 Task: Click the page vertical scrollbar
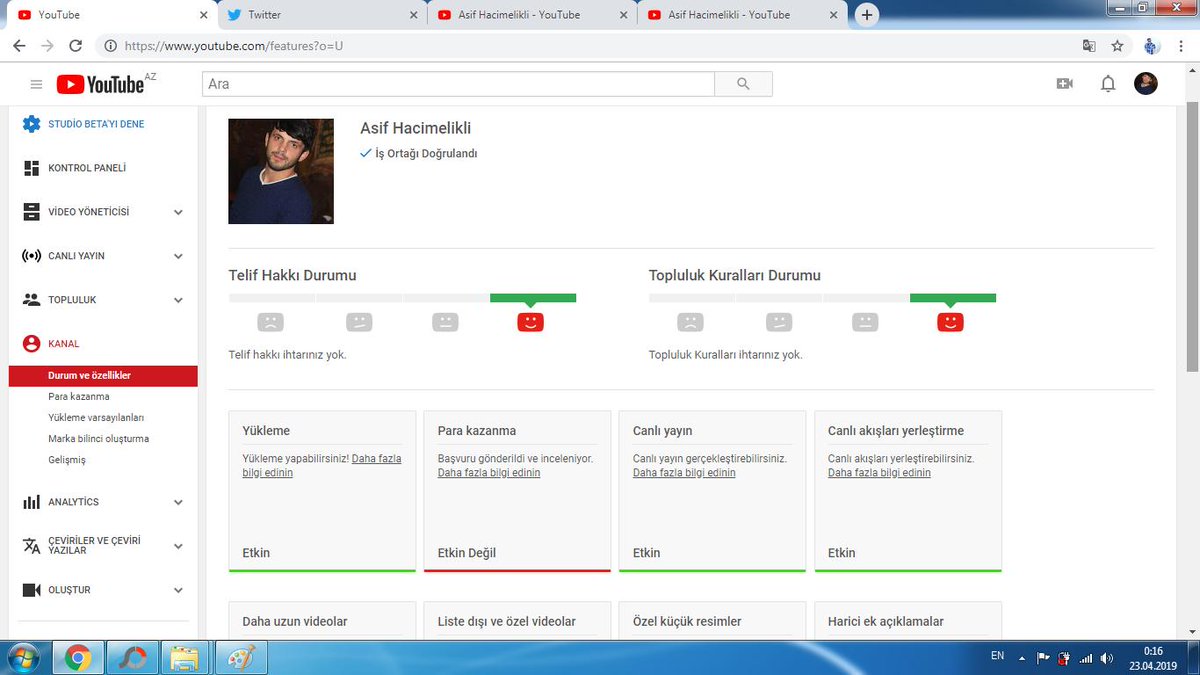coord(1192,237)
